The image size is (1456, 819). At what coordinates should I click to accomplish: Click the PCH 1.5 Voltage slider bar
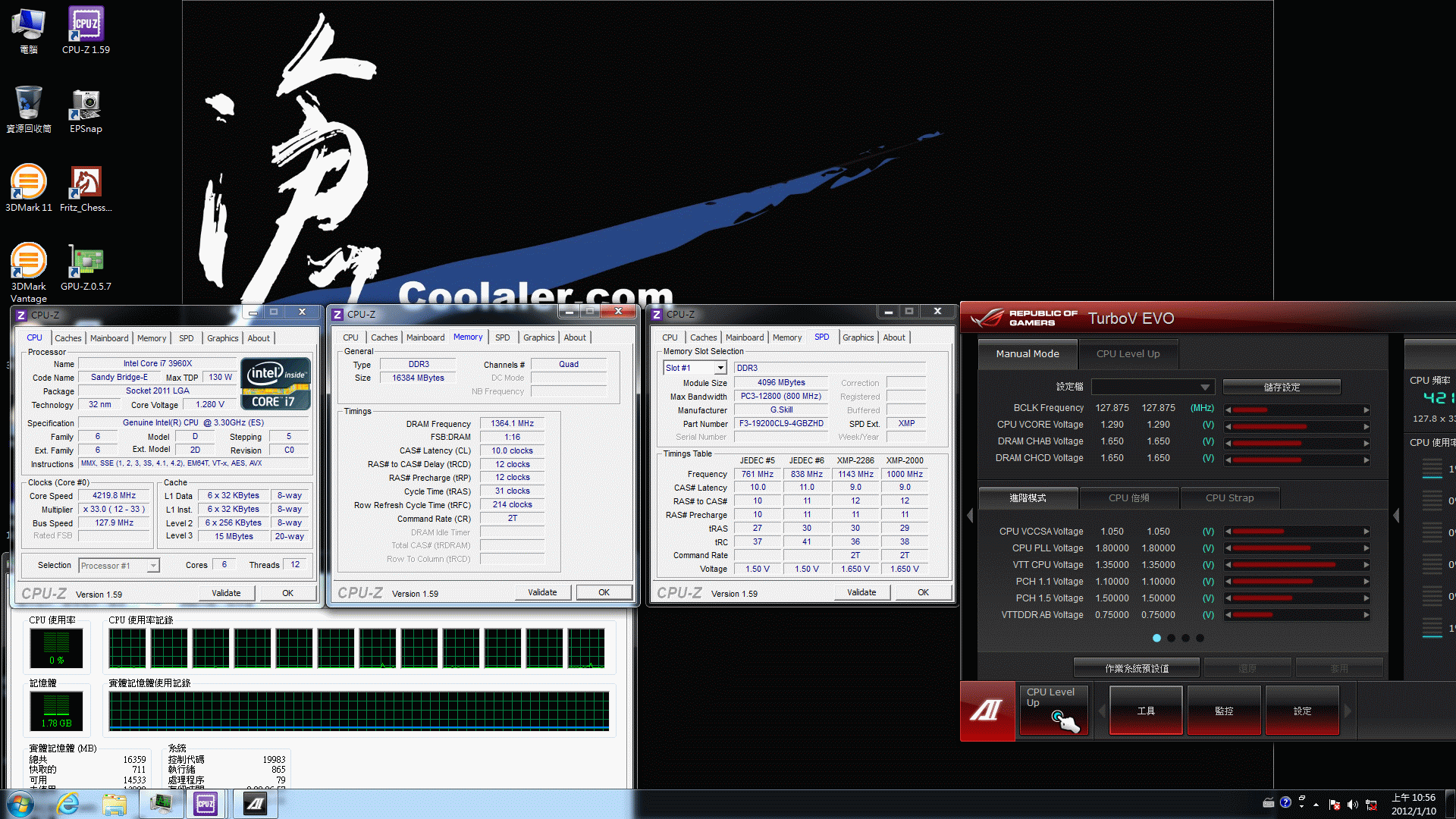click(x=1297, y=598)
